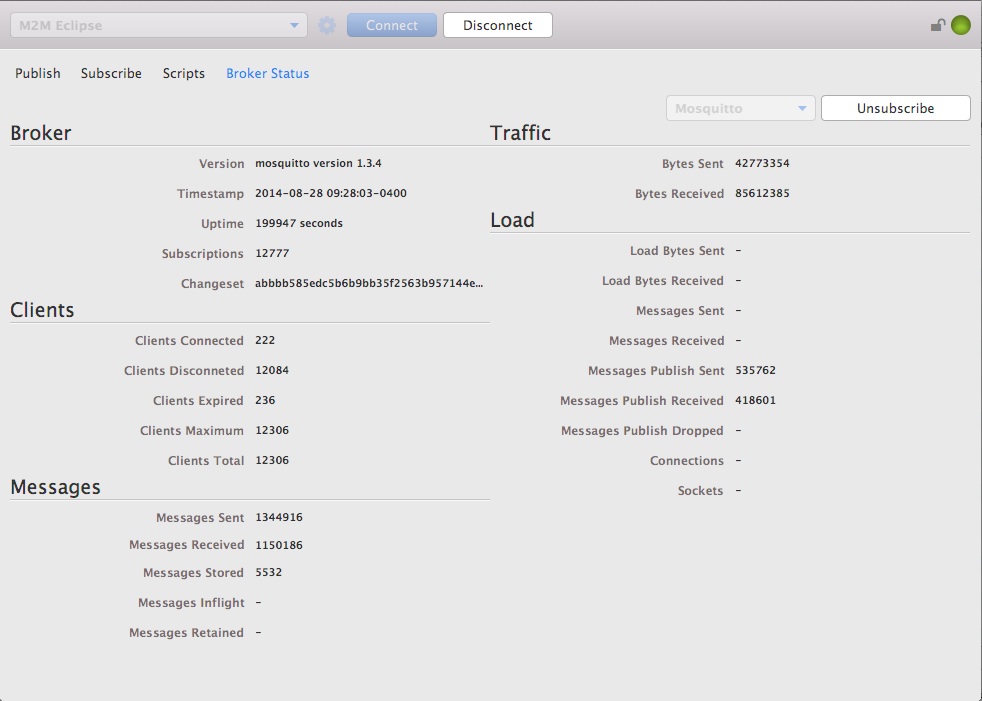Click the Messages section heading

pyautogui.click(x=55, y=487)
